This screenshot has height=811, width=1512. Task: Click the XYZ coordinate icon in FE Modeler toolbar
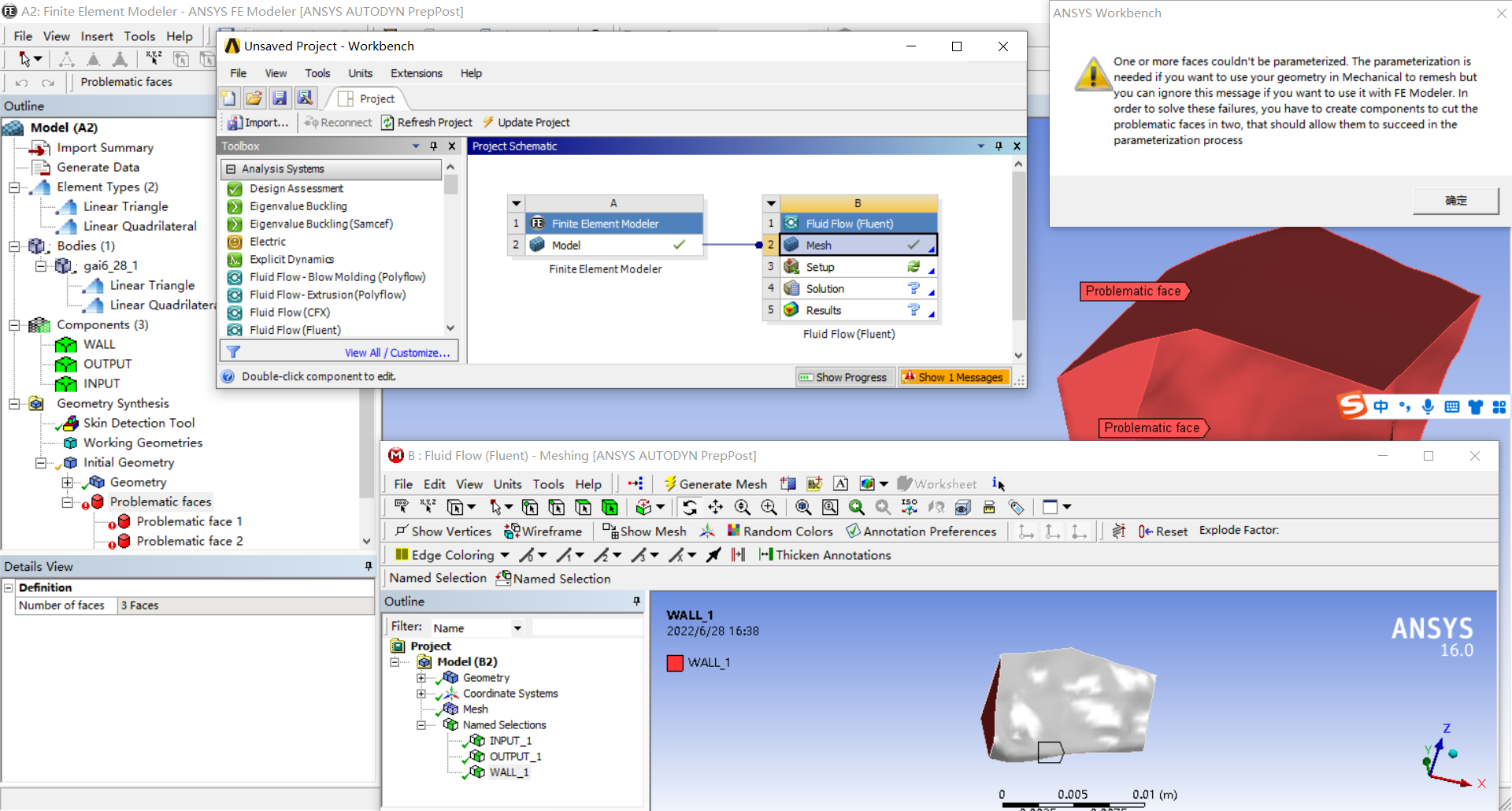point(154,58)
